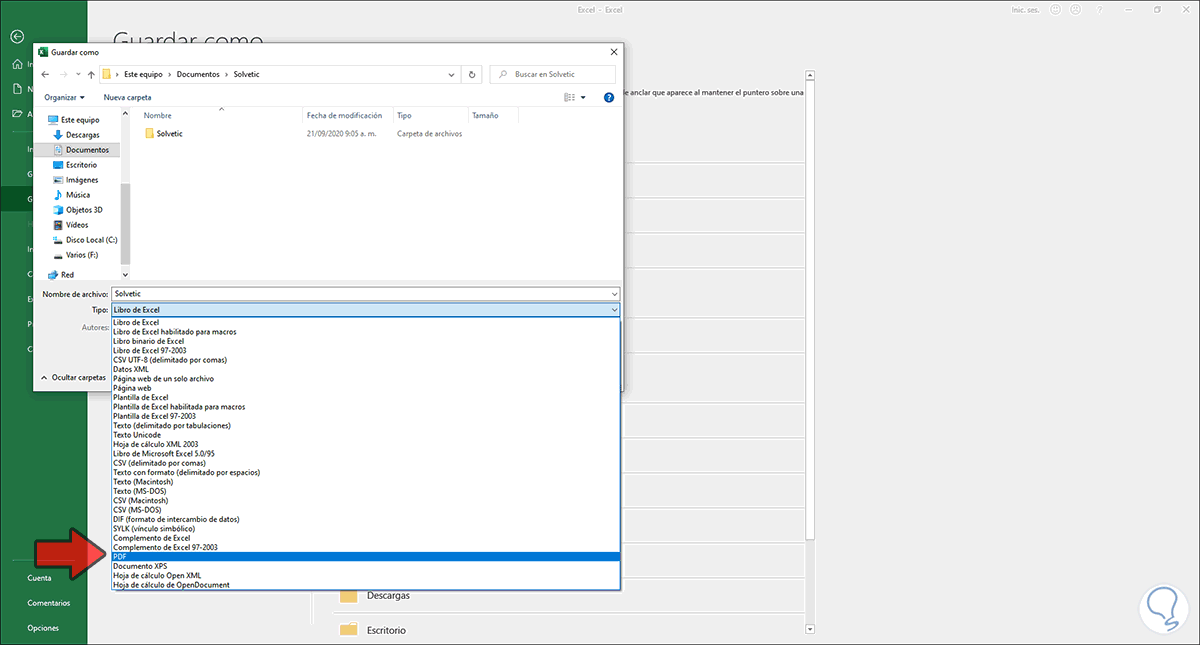Choose SYLK (vínculo simbólico) type

366,529
